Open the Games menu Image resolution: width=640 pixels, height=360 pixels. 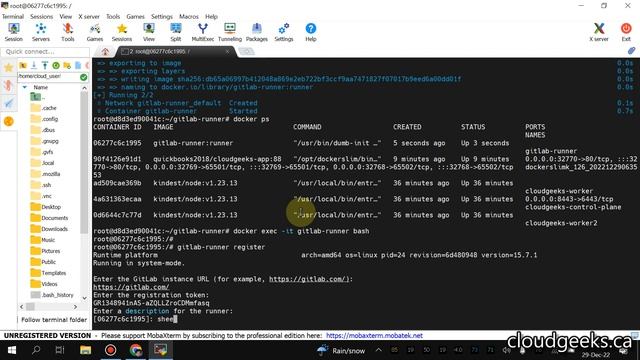coord(135,16)
